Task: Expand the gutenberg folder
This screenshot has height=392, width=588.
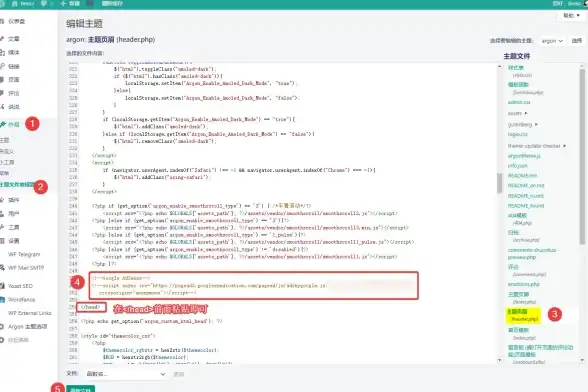Action: point(523,124)
